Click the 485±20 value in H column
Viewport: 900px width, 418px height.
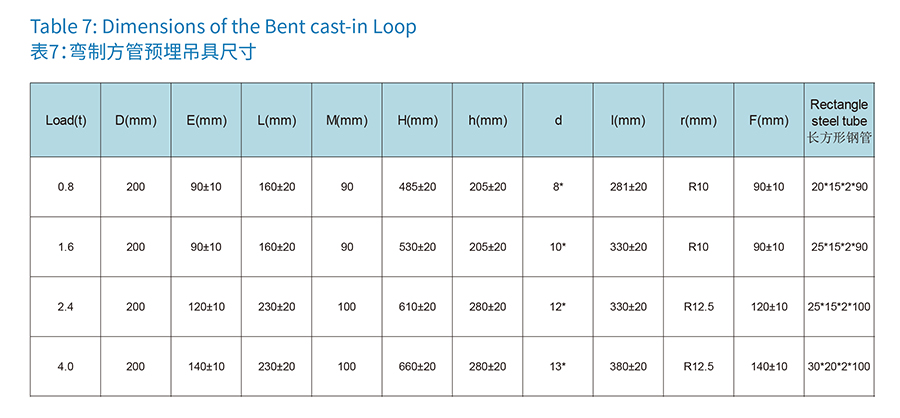point(417,187)
